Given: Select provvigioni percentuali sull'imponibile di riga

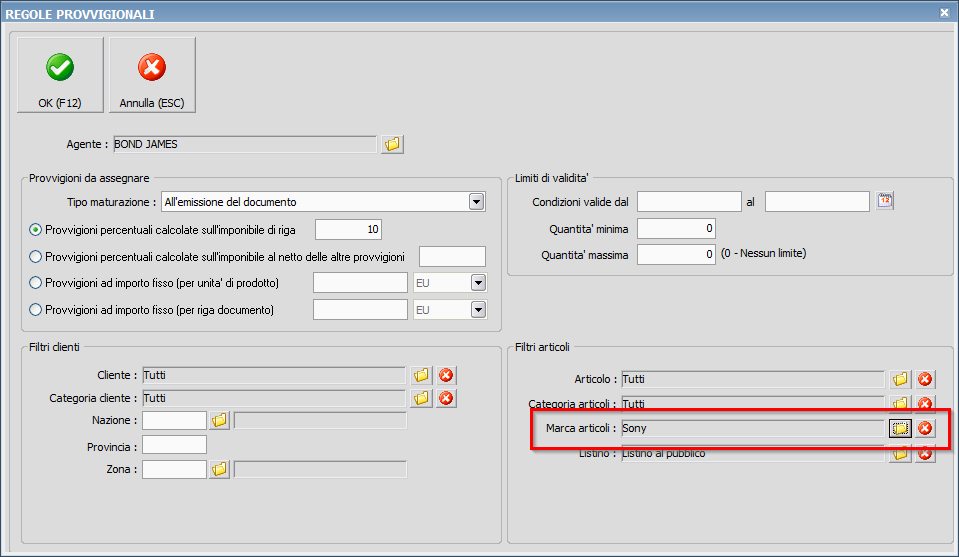Looking at the screenshot, I should (35, 230).
